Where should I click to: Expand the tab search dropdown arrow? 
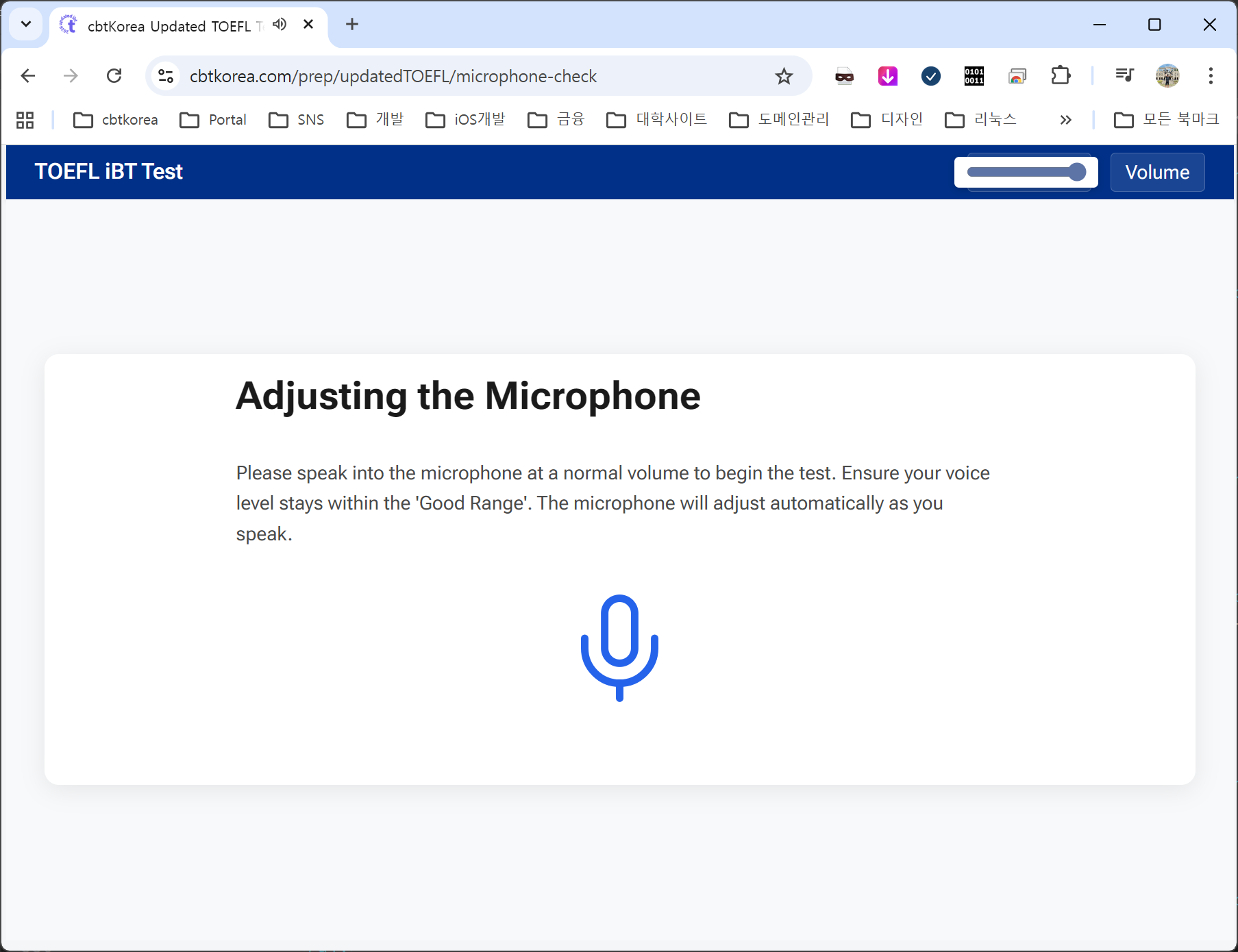pyautogui.click(x=26, y=25)
